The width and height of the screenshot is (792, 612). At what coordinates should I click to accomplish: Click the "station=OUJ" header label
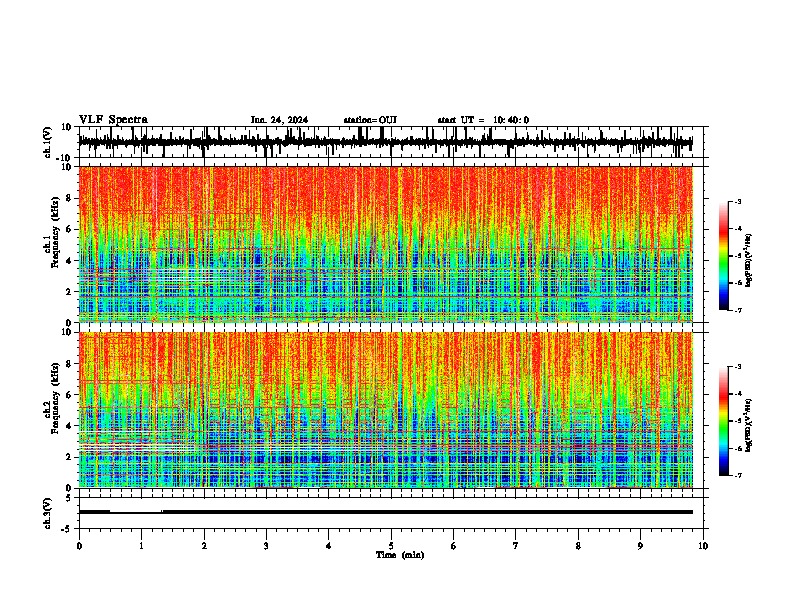coord(370,120)
